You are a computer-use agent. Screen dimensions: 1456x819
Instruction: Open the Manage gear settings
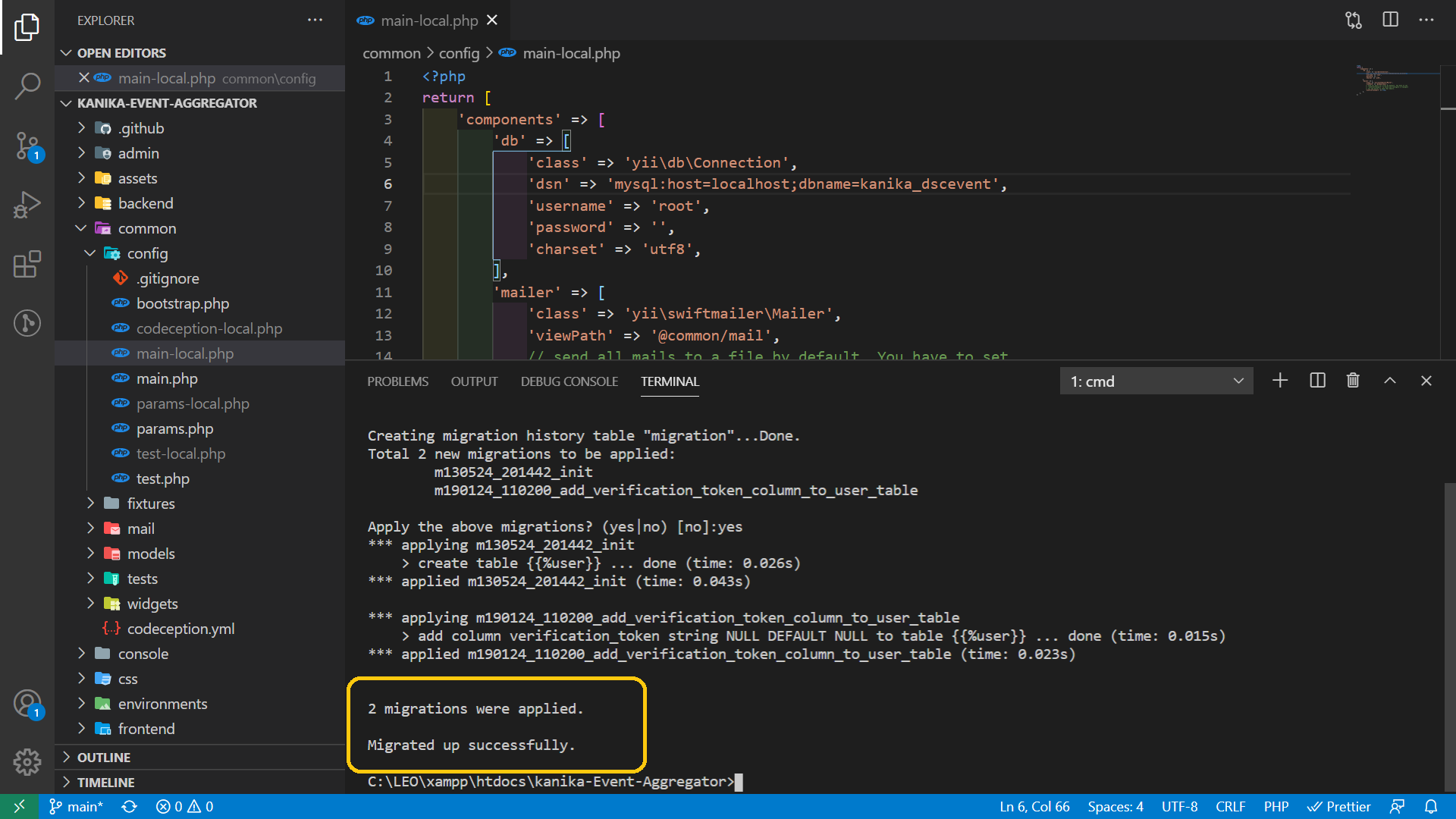point(27,761)
